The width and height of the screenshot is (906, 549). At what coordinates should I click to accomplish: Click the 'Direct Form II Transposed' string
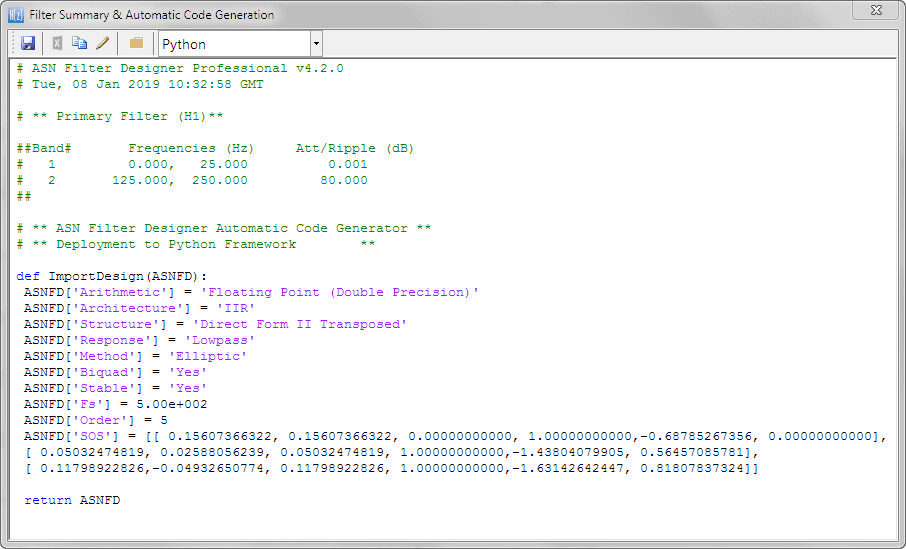tap(300, 324)
